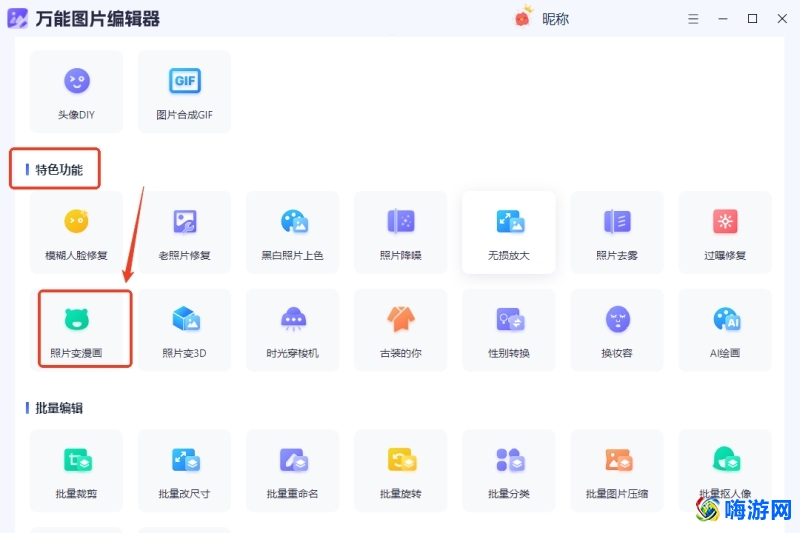800x533 pixels.
Task: Open AI绘画 painting tool
Action: click(725, 330)
